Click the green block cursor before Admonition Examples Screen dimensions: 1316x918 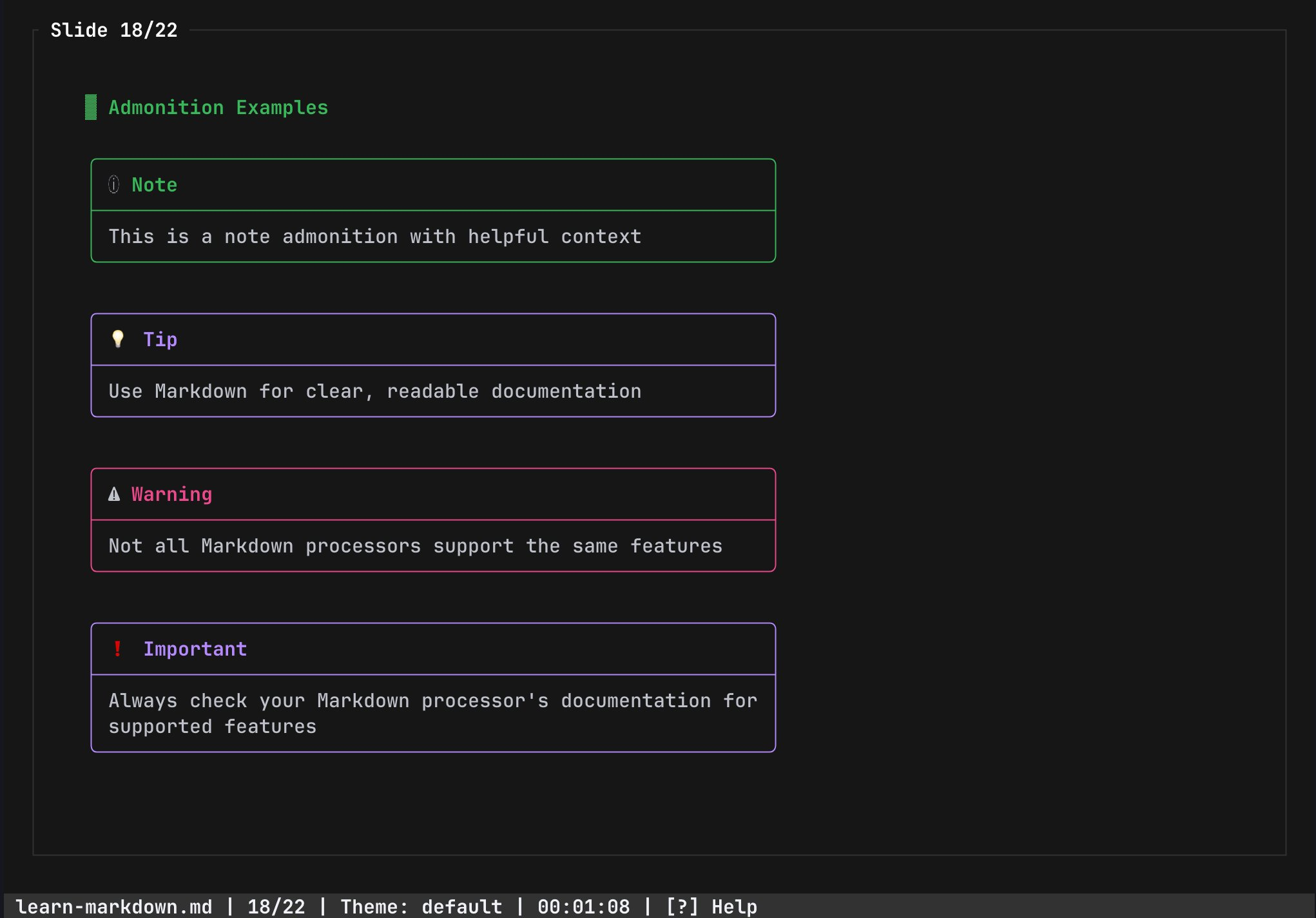90,107
